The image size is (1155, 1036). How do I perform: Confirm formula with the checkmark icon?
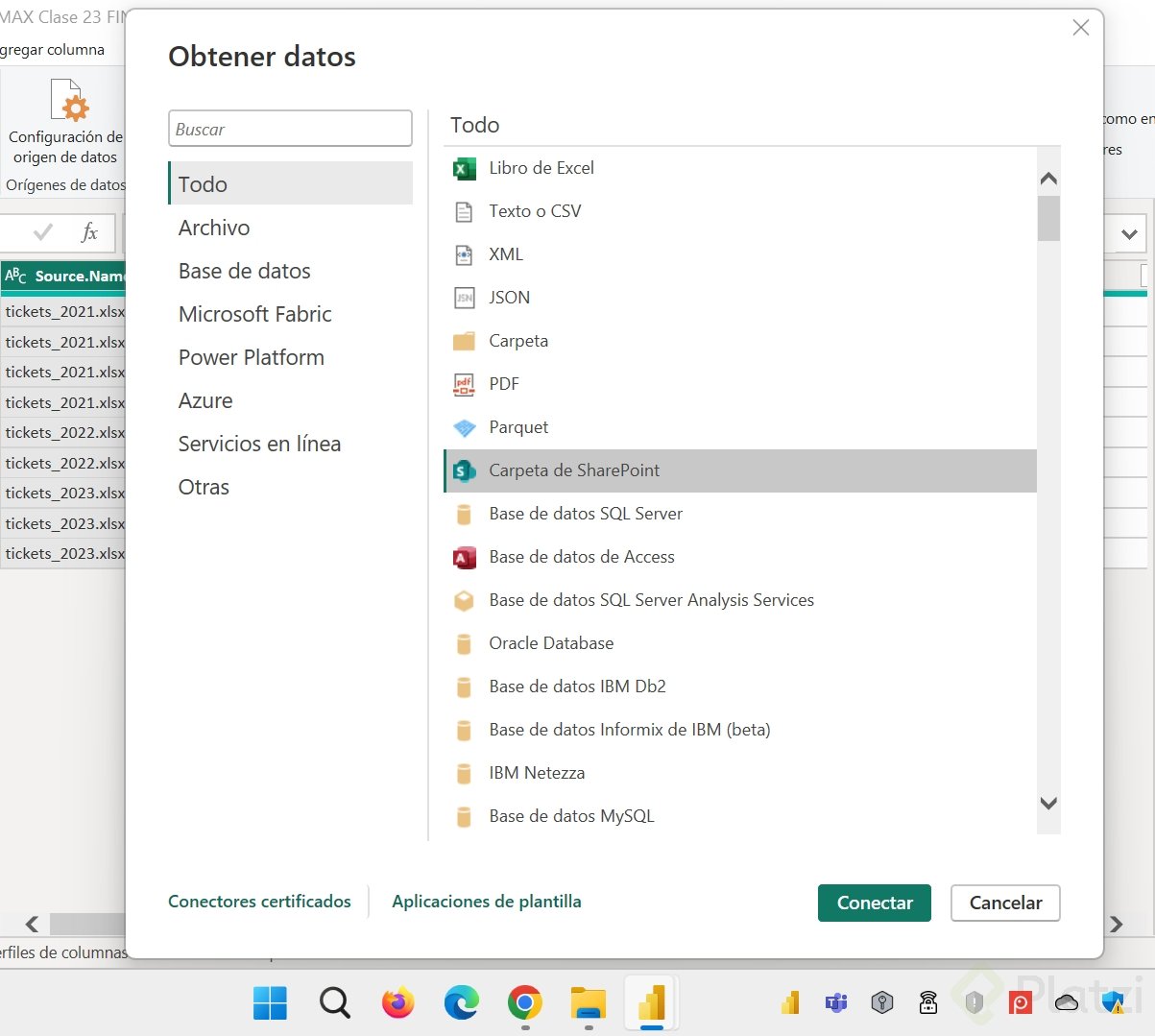pyautogui.click(x=42, y=232)
